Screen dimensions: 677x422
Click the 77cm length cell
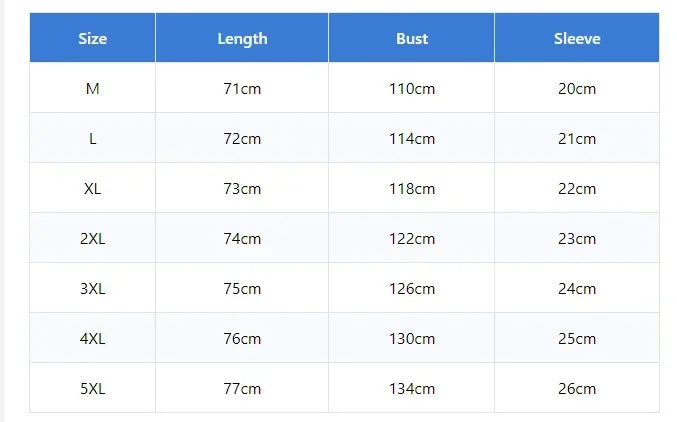(x=242, y=388)
